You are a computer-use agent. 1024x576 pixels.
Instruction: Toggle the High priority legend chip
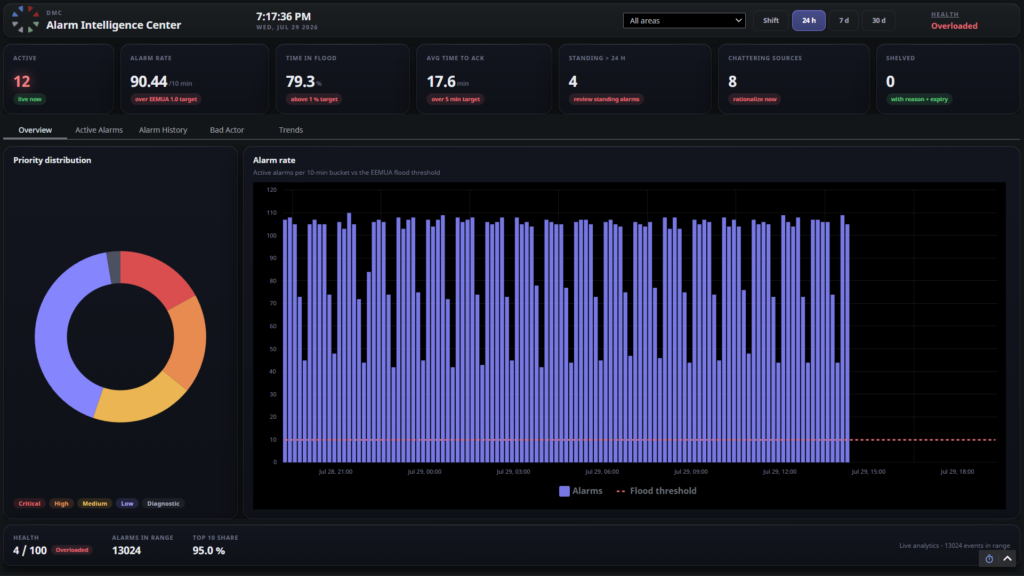click(61, 504)
